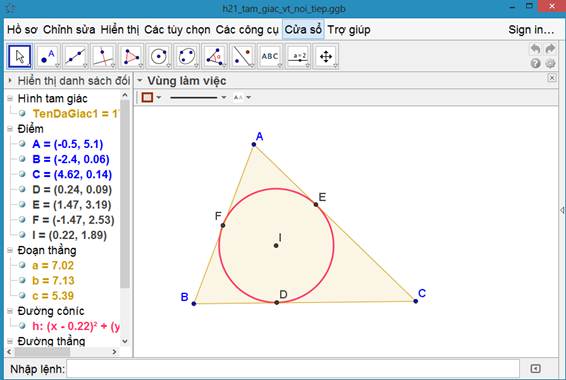Viewport: 566px width, 380px height.
Task: Toggle the Vùng làm việc style bar arrow
Action: (x=140, y=80)
